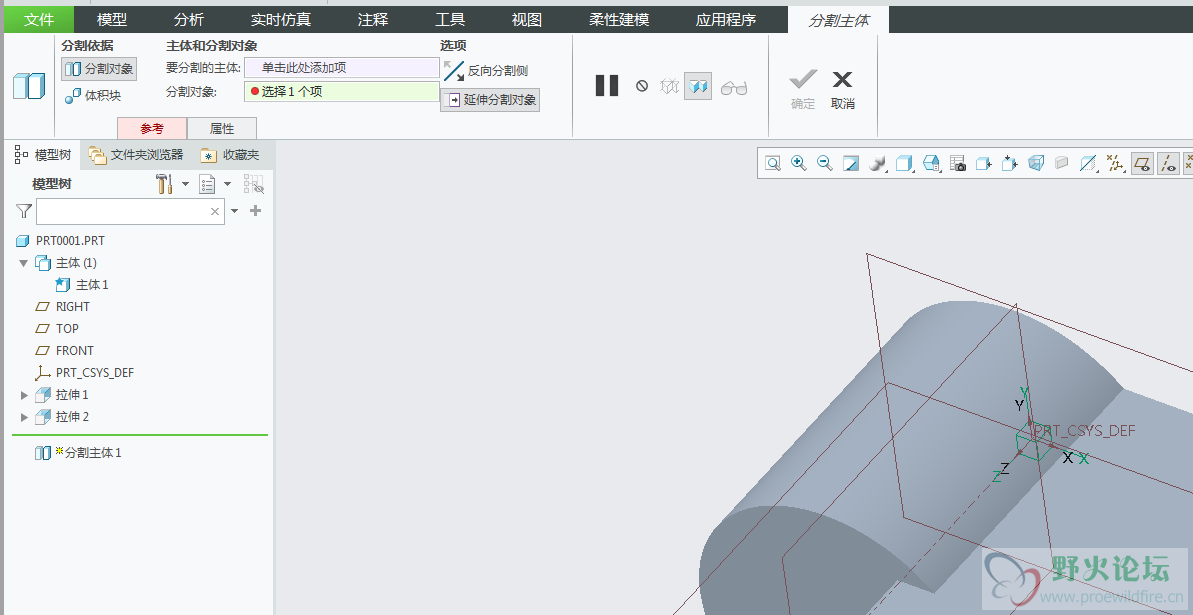This screenshot has height=615, width=1193.
Task: Switch to the 模型 ribbon tab
Action: (x=112, y=20)
